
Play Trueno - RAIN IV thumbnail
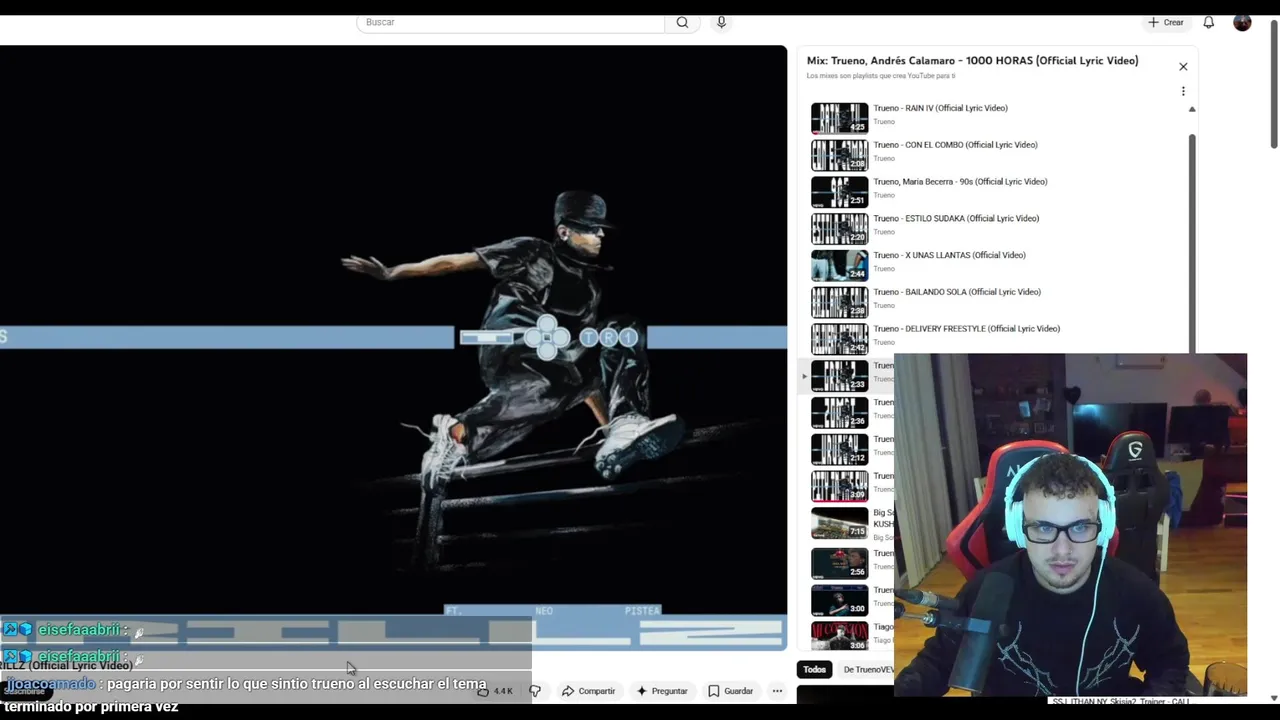click(839, 118)
